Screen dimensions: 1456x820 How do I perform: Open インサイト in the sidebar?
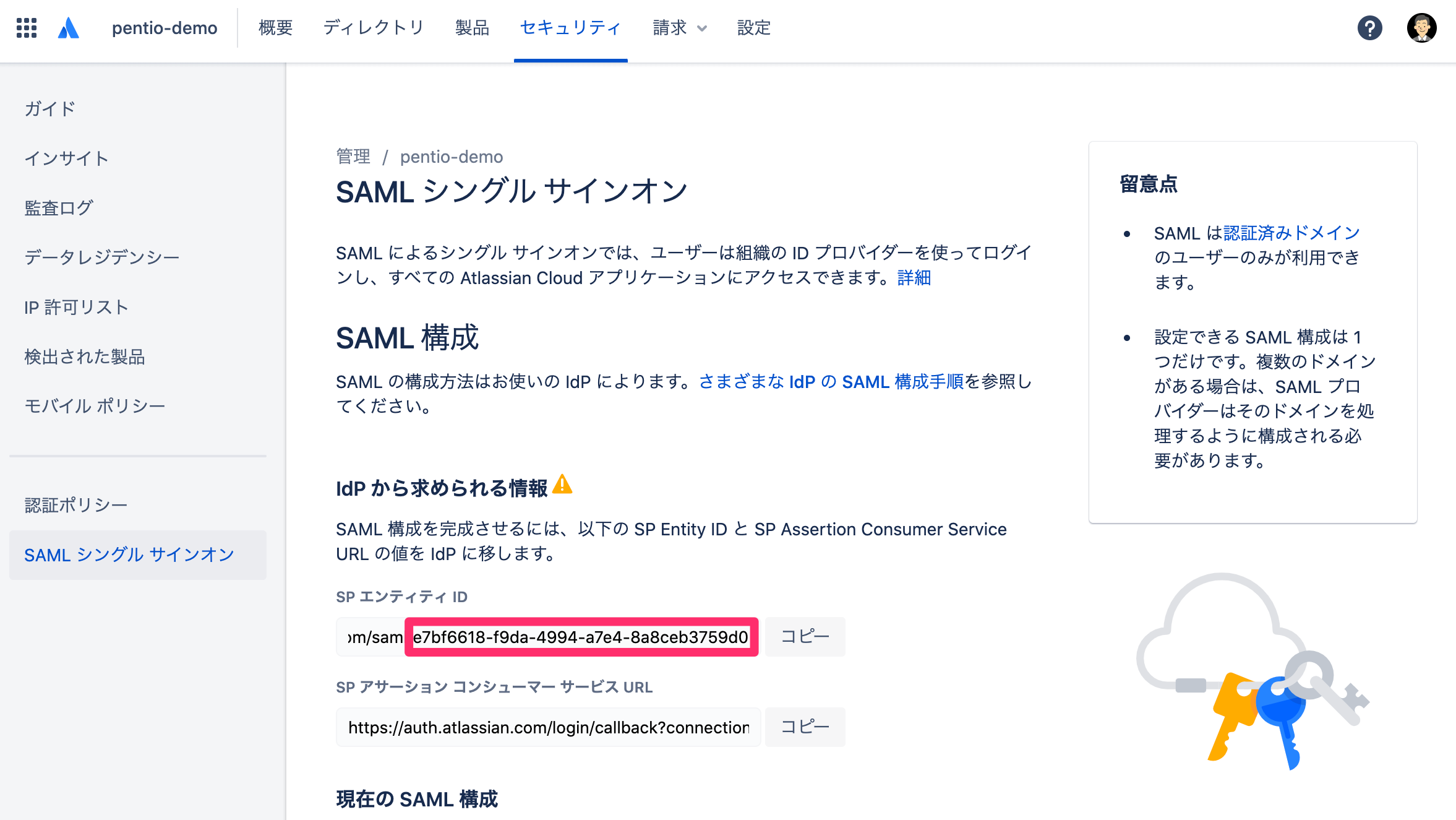pyautogui.click(x=138, y=158)
